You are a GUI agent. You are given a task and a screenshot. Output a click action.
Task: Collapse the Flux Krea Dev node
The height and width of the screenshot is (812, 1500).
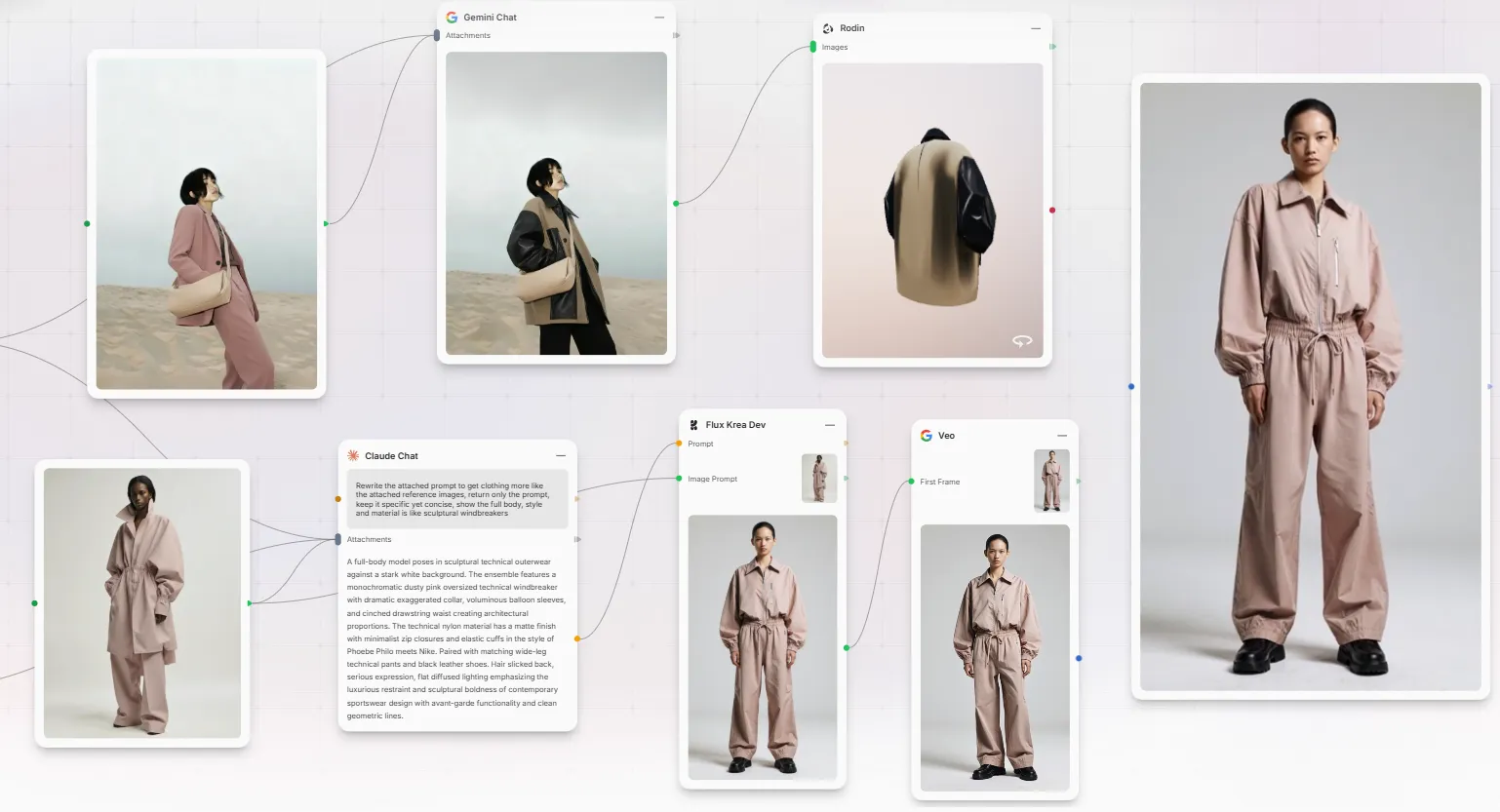point(830,425)
